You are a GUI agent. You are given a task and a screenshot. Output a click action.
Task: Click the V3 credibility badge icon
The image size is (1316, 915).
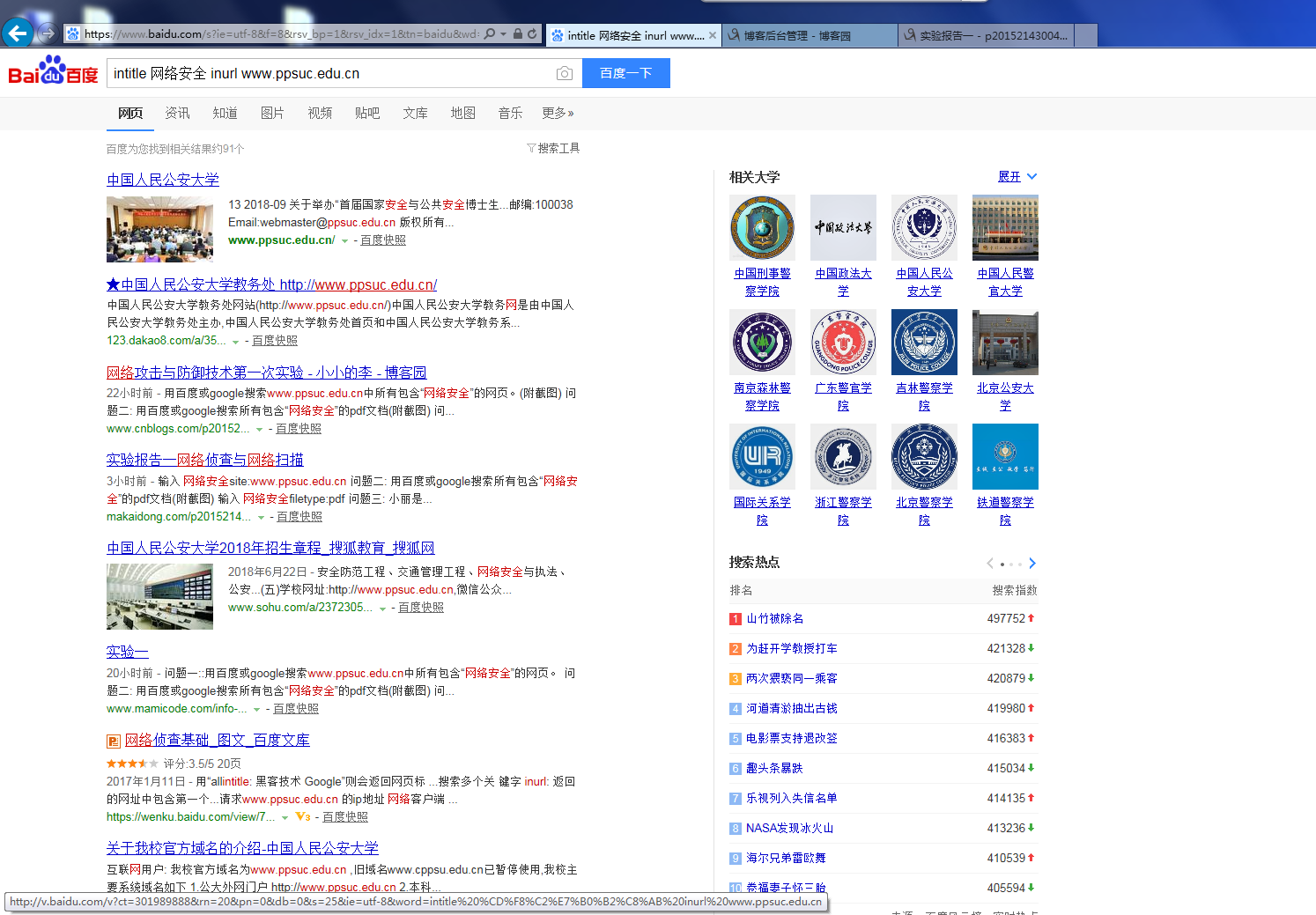point(302,817)
